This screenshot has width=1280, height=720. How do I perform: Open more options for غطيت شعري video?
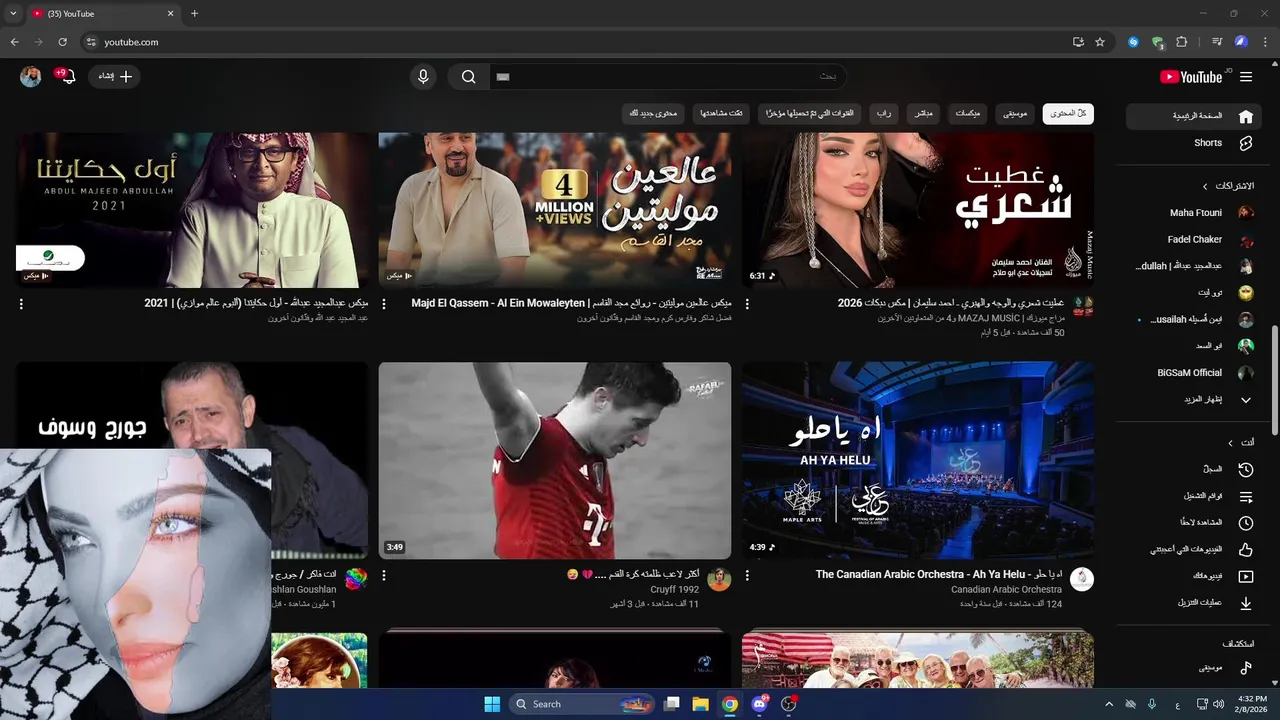[x=747, y=304]
